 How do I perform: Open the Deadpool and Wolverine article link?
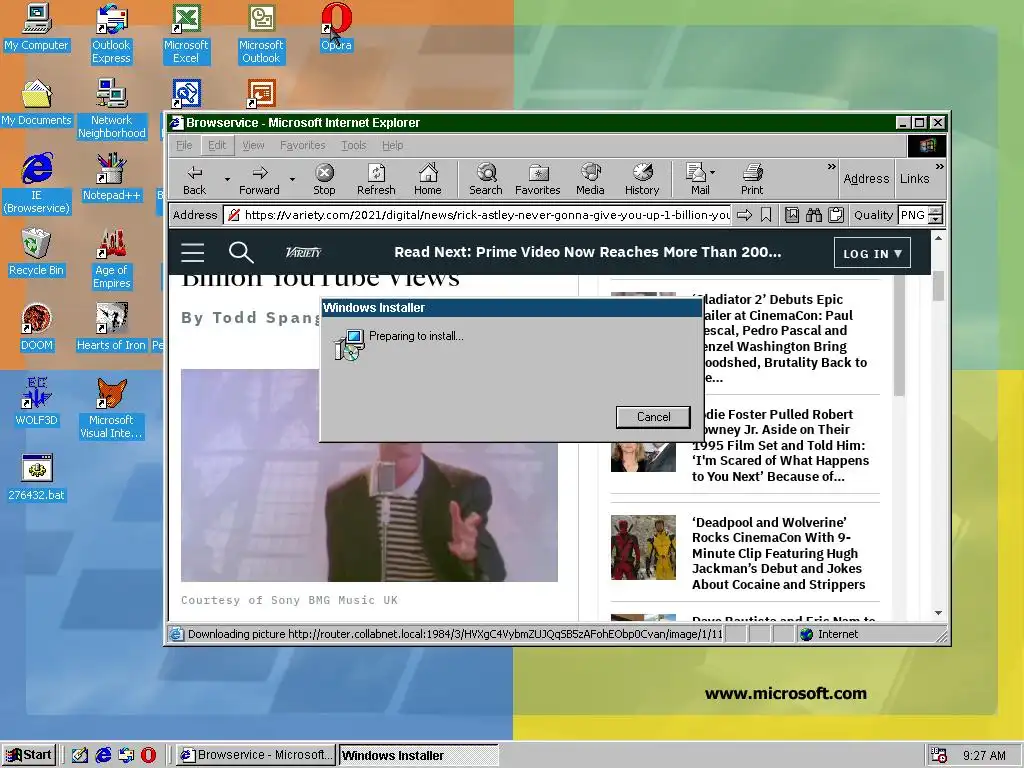click(x=778, y=553)
